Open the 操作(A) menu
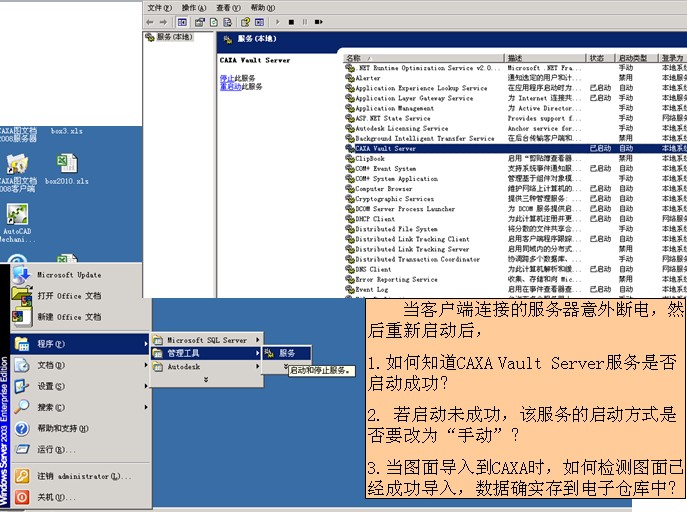Screen dimensions: 687x512 pos(194,7)
